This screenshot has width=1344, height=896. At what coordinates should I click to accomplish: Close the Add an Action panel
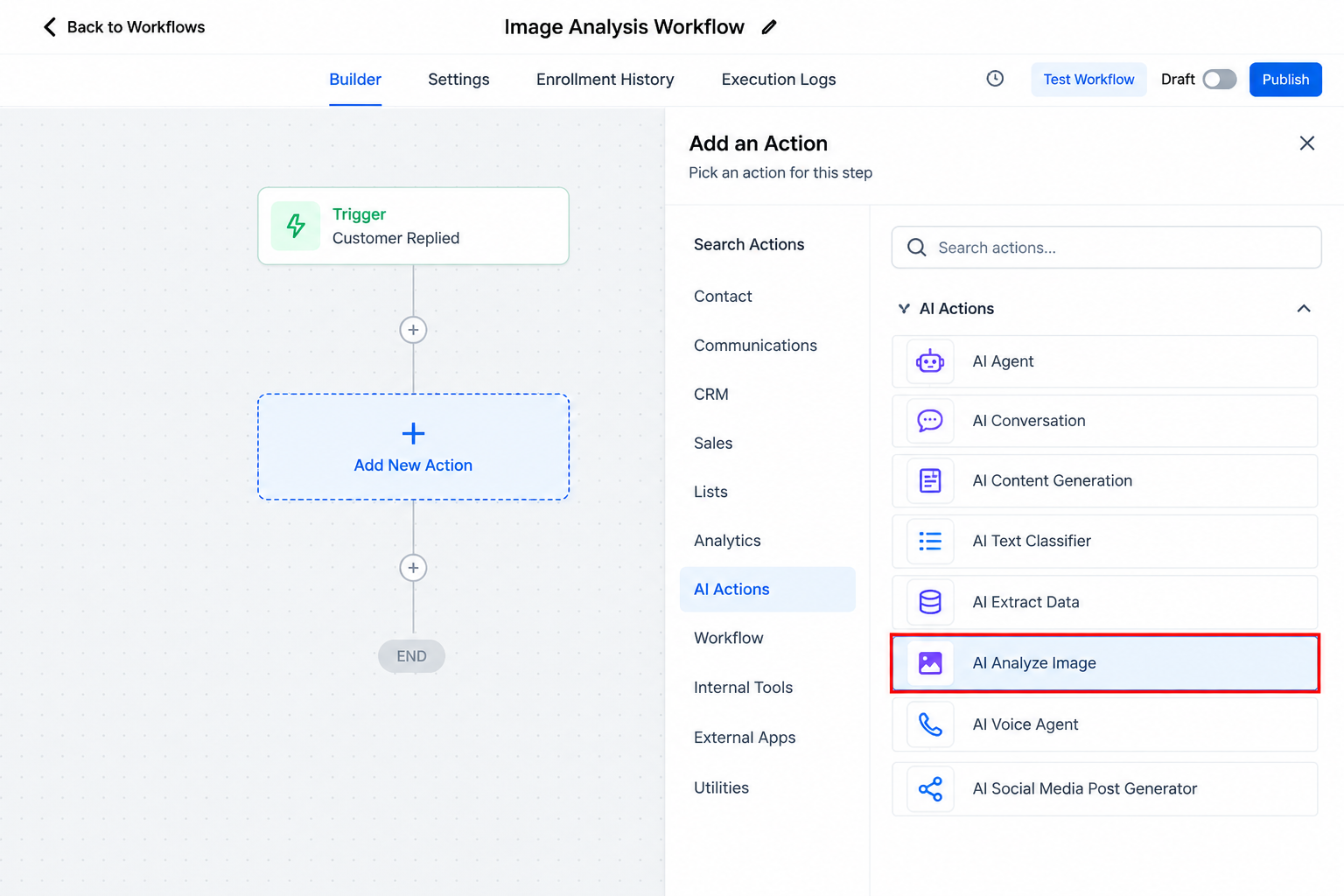[x=1307, y=143]
